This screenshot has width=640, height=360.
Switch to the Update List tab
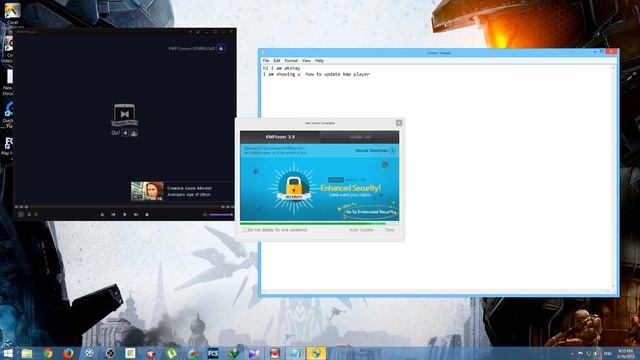tap(360, 137)
